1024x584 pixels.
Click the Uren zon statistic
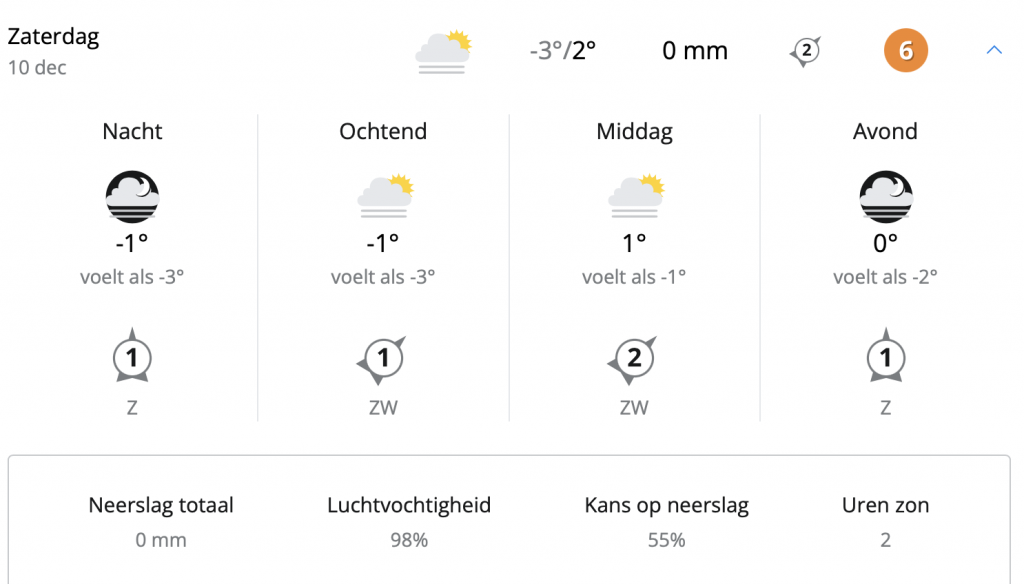click(885, 522)
